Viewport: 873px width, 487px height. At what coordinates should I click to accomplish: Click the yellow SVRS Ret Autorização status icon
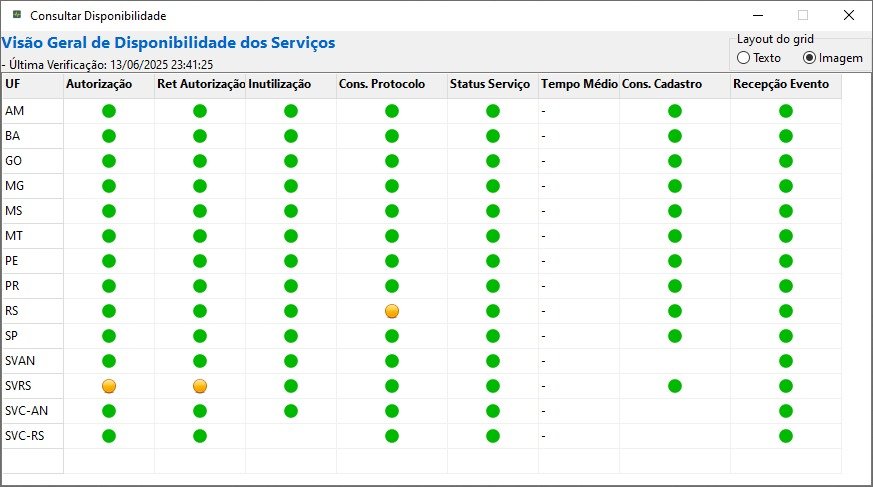(200, 386)
